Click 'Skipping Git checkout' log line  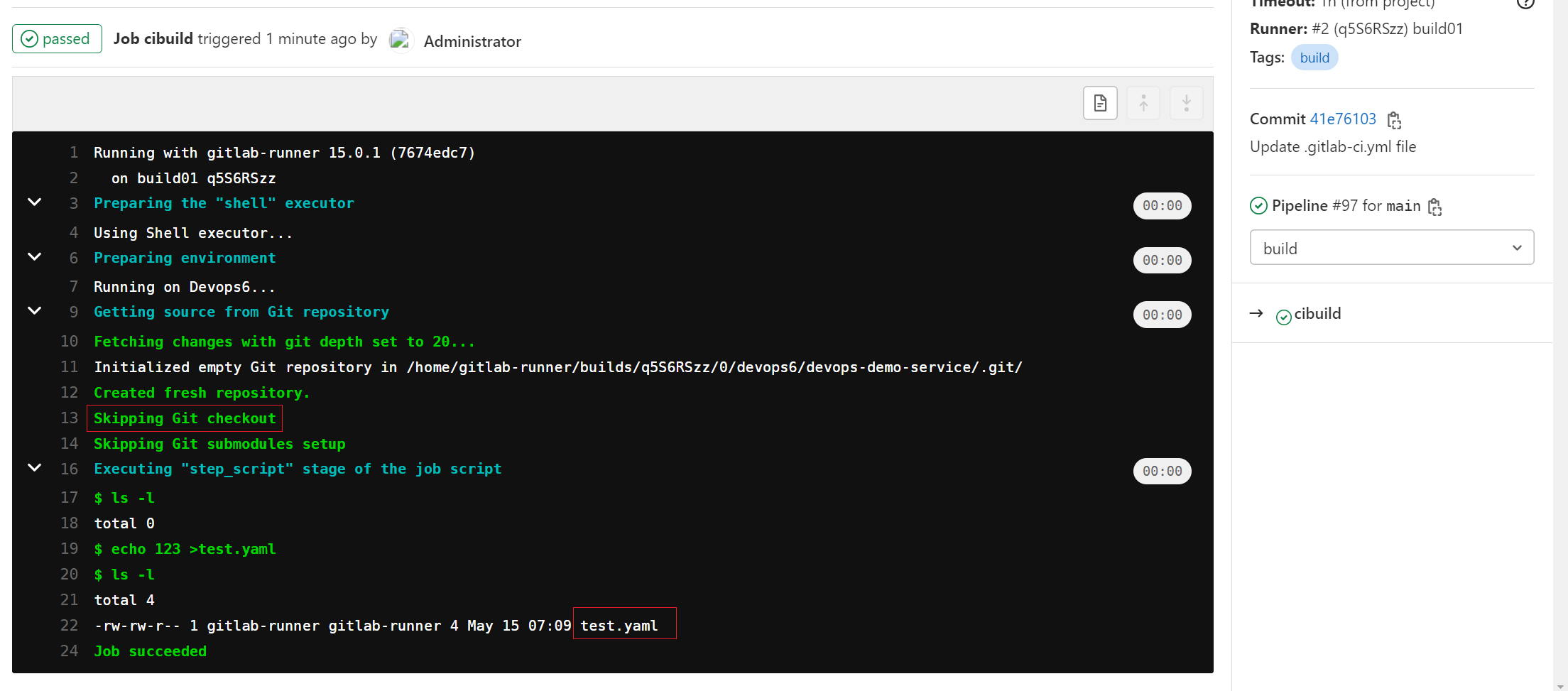pos(185,418)
